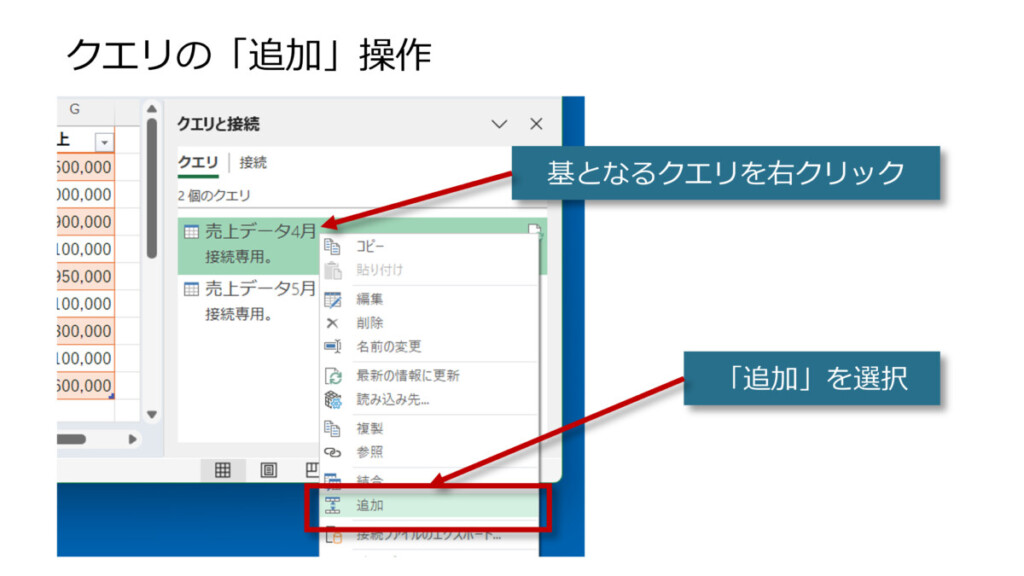
Task: Click the 編集 (Edit) query icon
Action: tap(333, 299)
